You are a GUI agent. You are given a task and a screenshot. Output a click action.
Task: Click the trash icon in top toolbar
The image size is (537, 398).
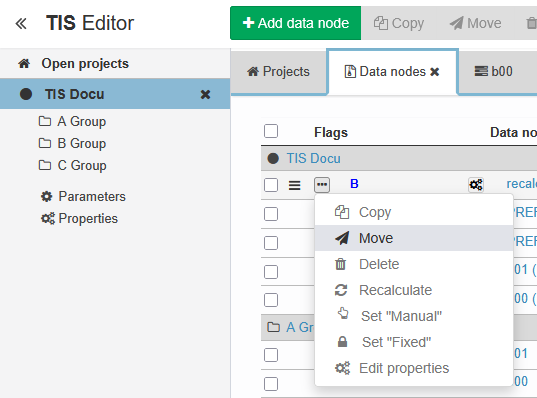click(531, 23)
